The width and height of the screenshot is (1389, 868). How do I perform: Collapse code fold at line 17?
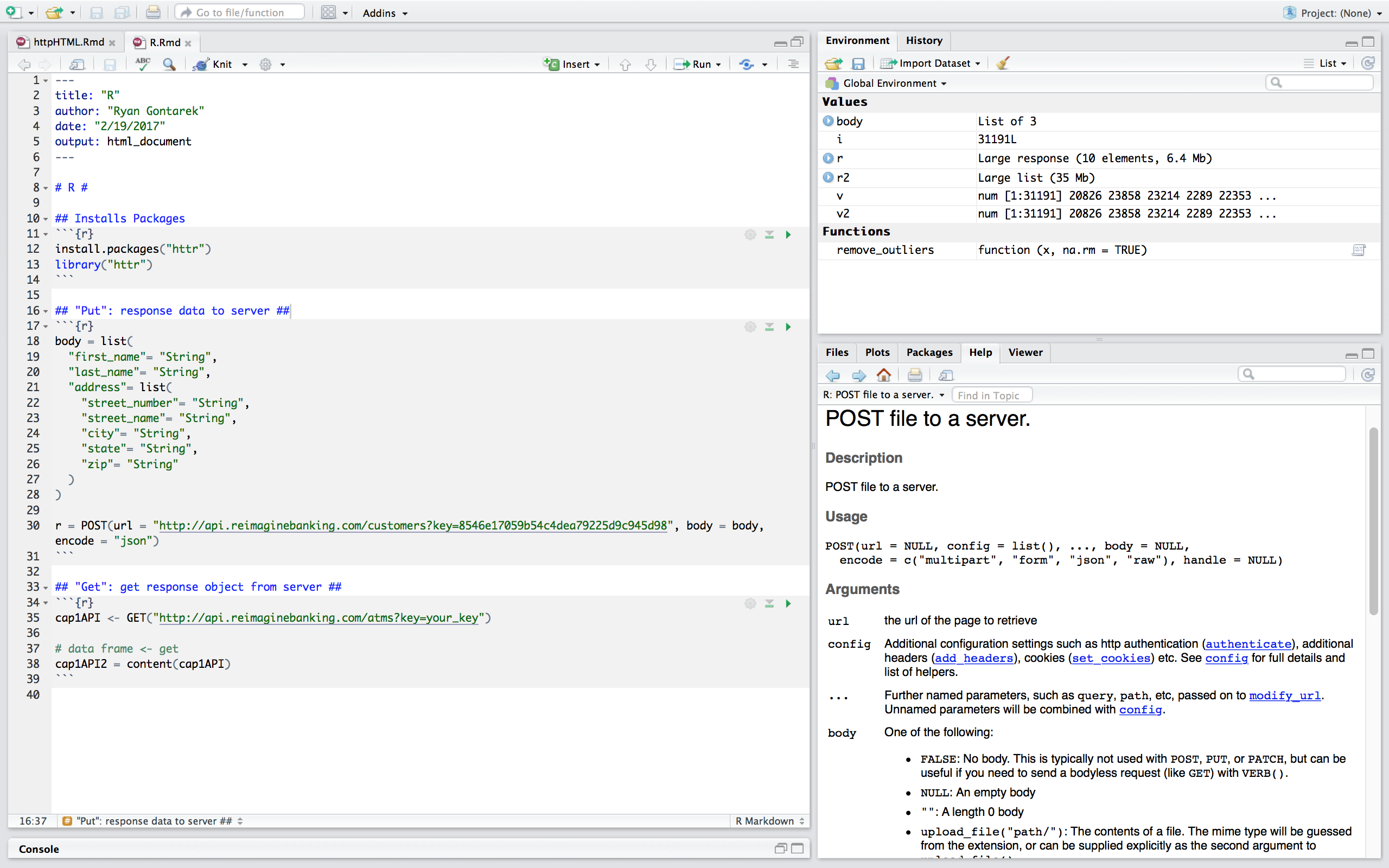[x=46, y=326]
